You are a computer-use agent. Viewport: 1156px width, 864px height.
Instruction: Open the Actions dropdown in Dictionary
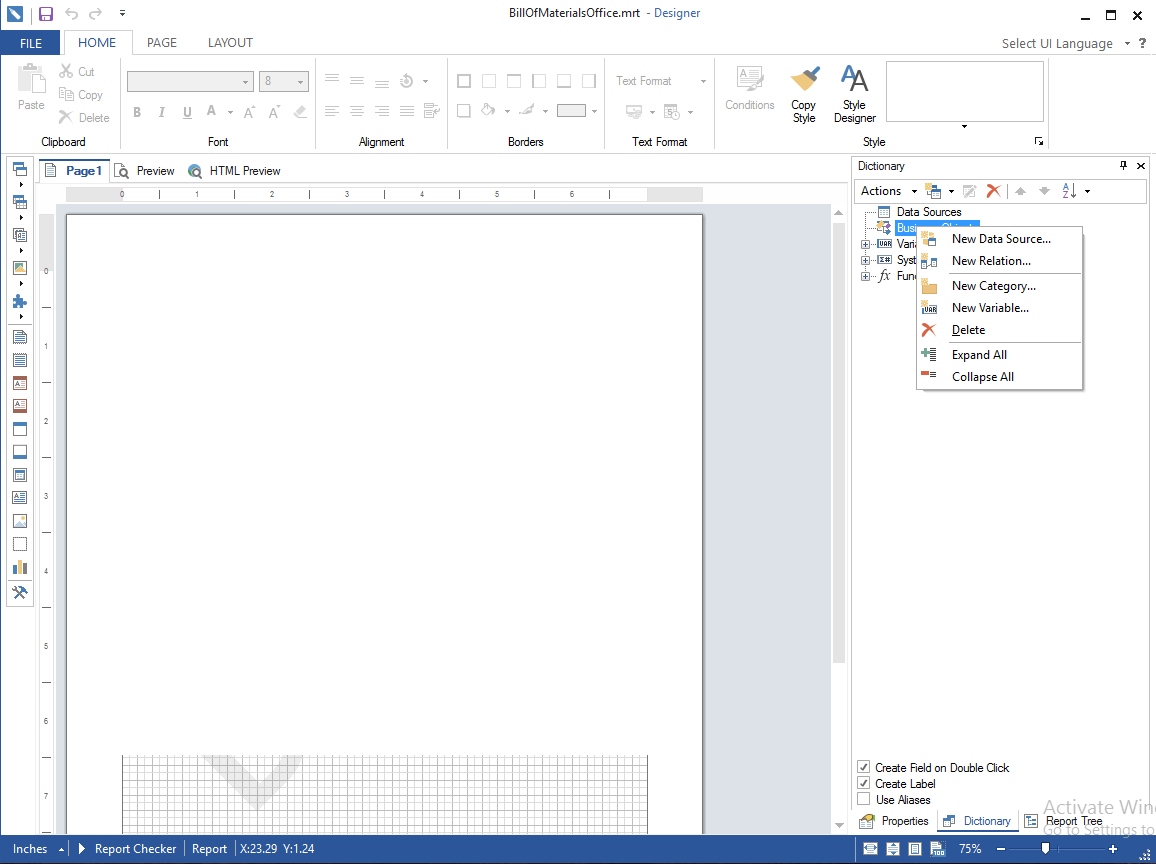point(888,191)
